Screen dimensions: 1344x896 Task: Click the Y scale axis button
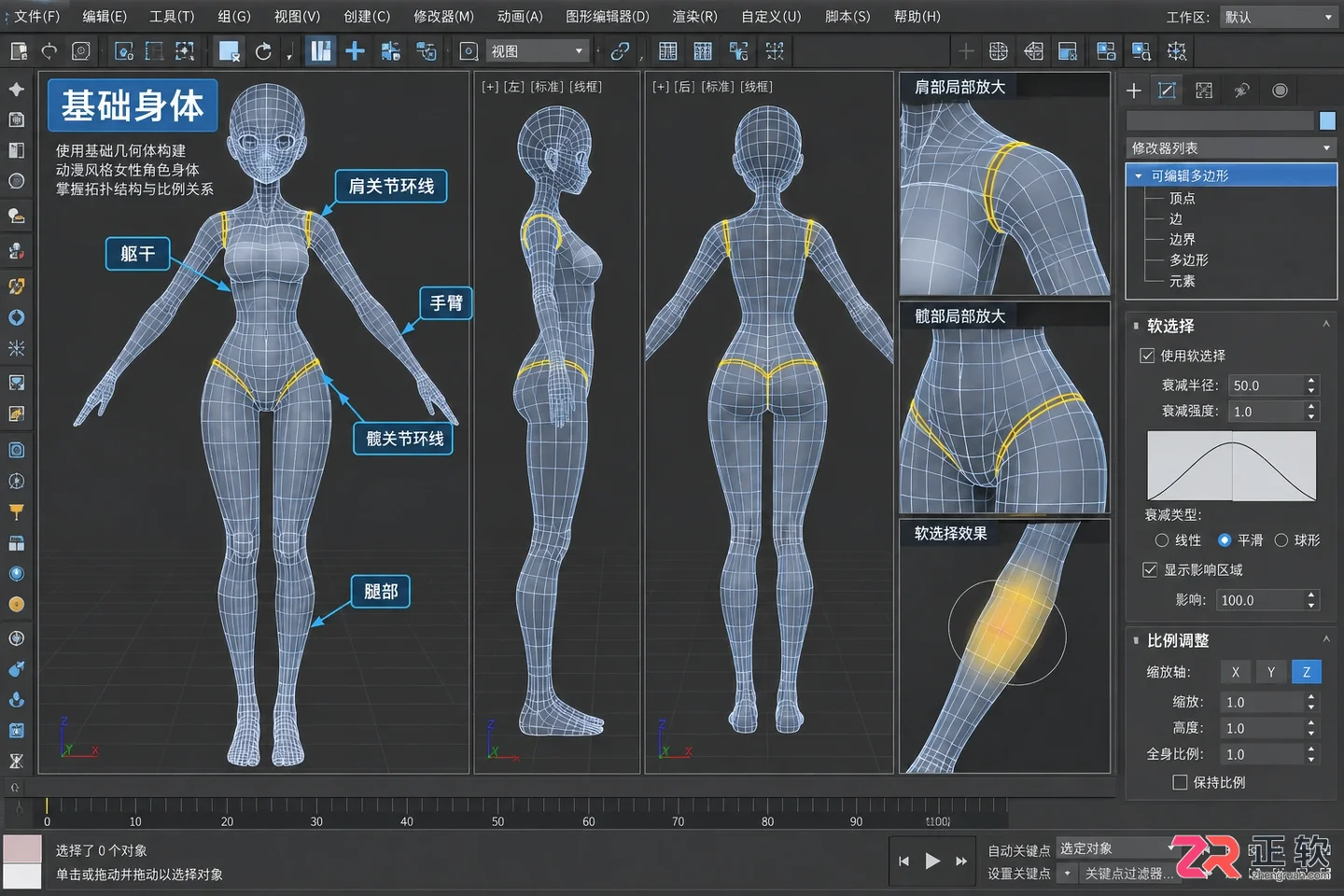click(1270, 672)
